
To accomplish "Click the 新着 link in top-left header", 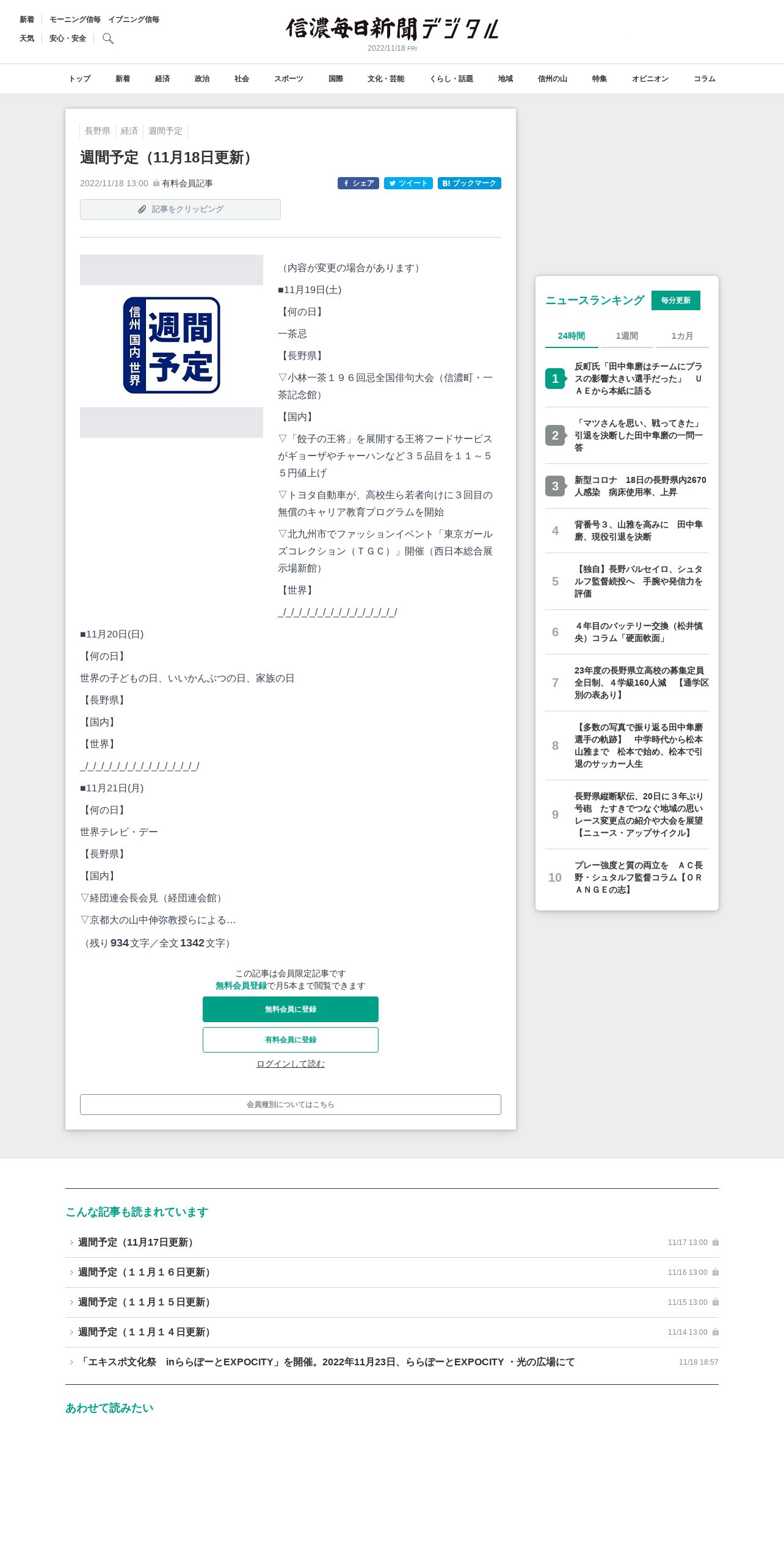I will pyautogui.click(x=27, y=20).
